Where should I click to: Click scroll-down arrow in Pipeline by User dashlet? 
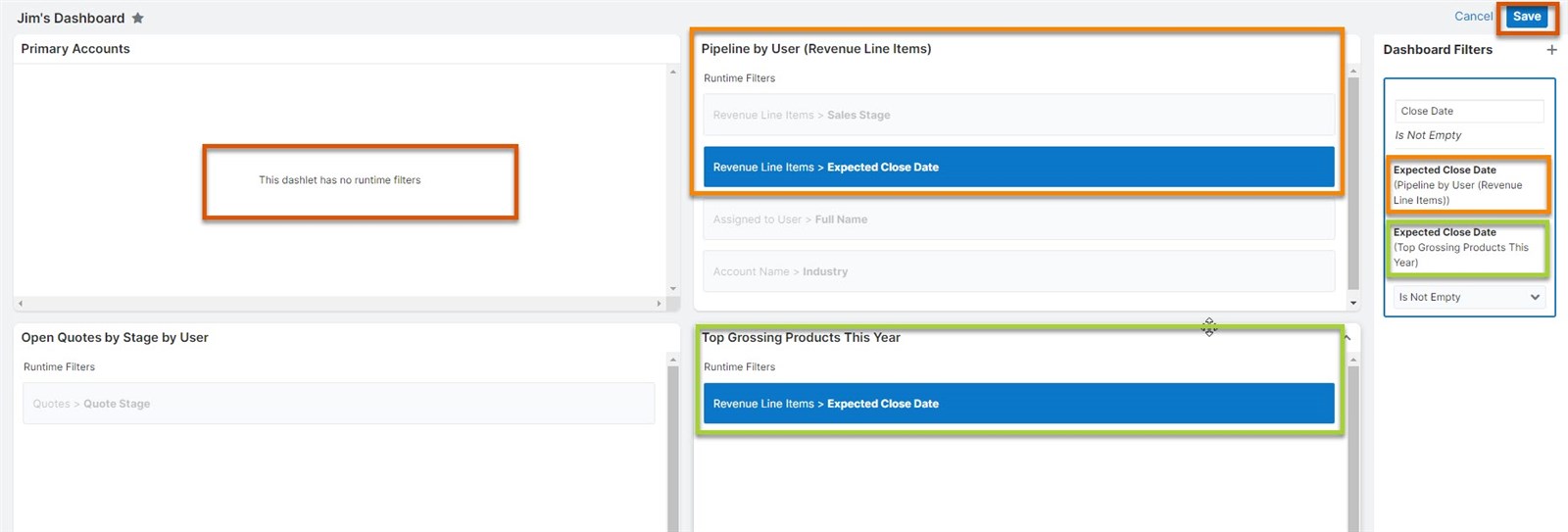point(1353,303)
